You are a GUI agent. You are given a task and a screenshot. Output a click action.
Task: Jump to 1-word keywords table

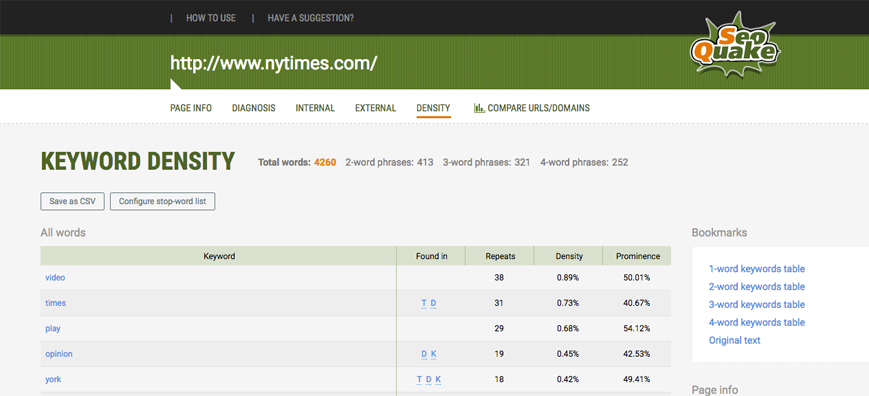tap(756, 269)
